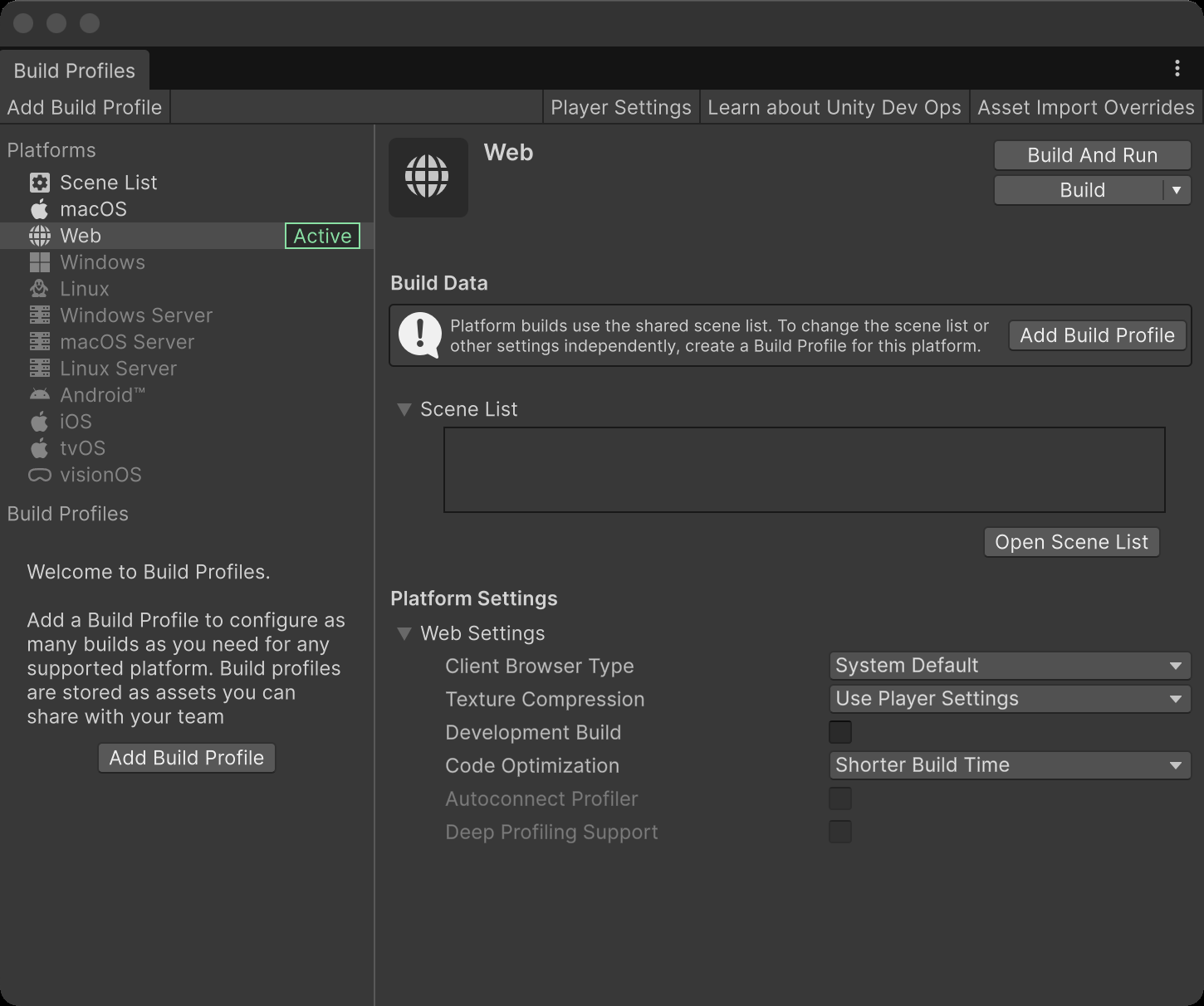This screenshot has height=1006, width=1204.
Task: Click the Code Optimization label
Action: pos(532,766)
